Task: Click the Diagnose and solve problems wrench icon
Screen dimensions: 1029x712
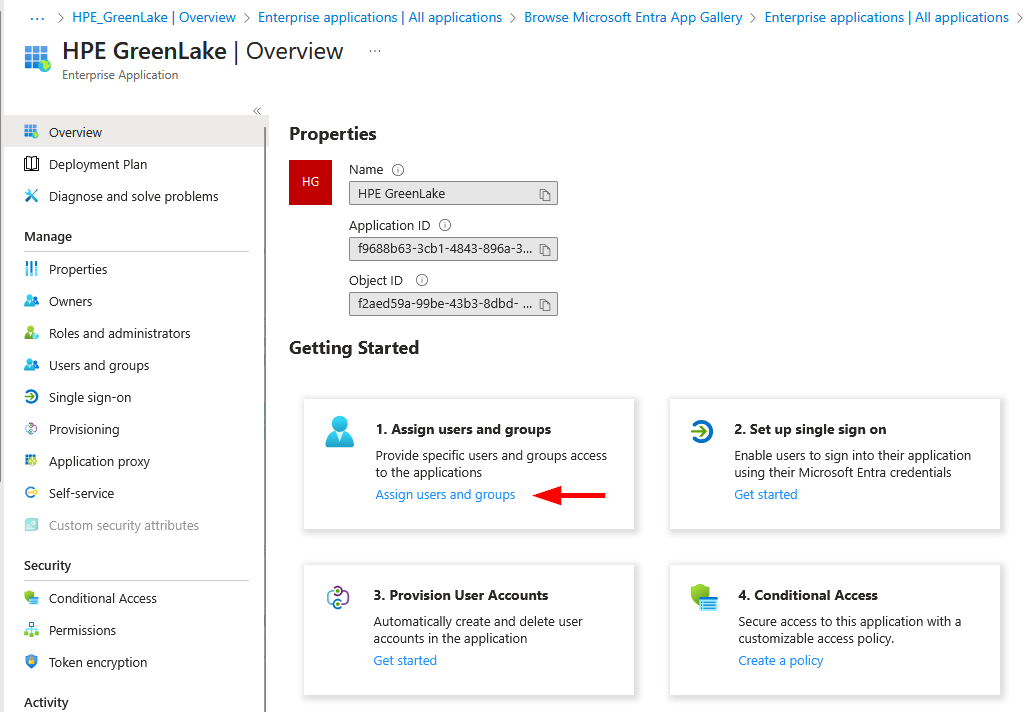Action: pos(31,196)
